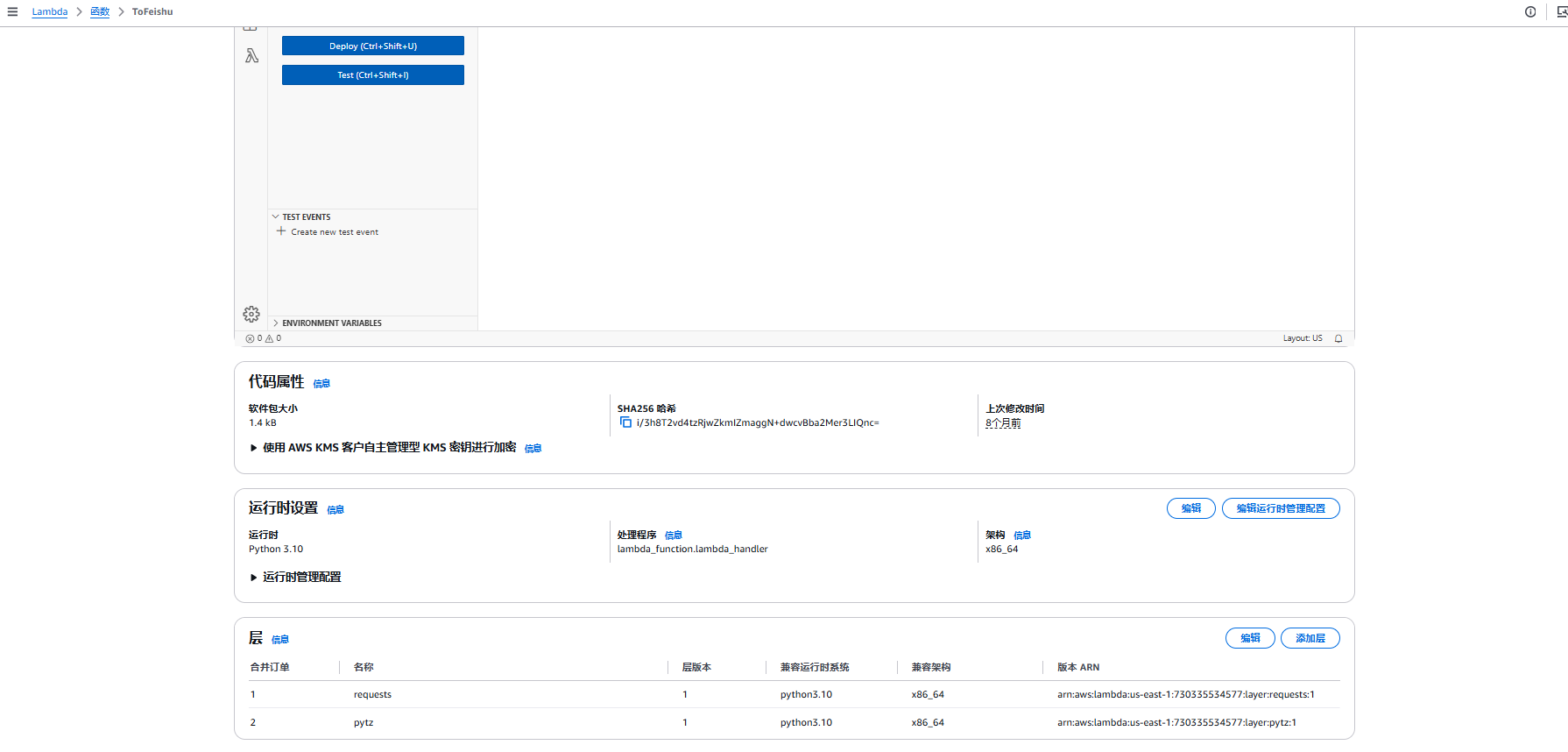
Task: Click the plus icon for new test event
Action: click(281, 231)
